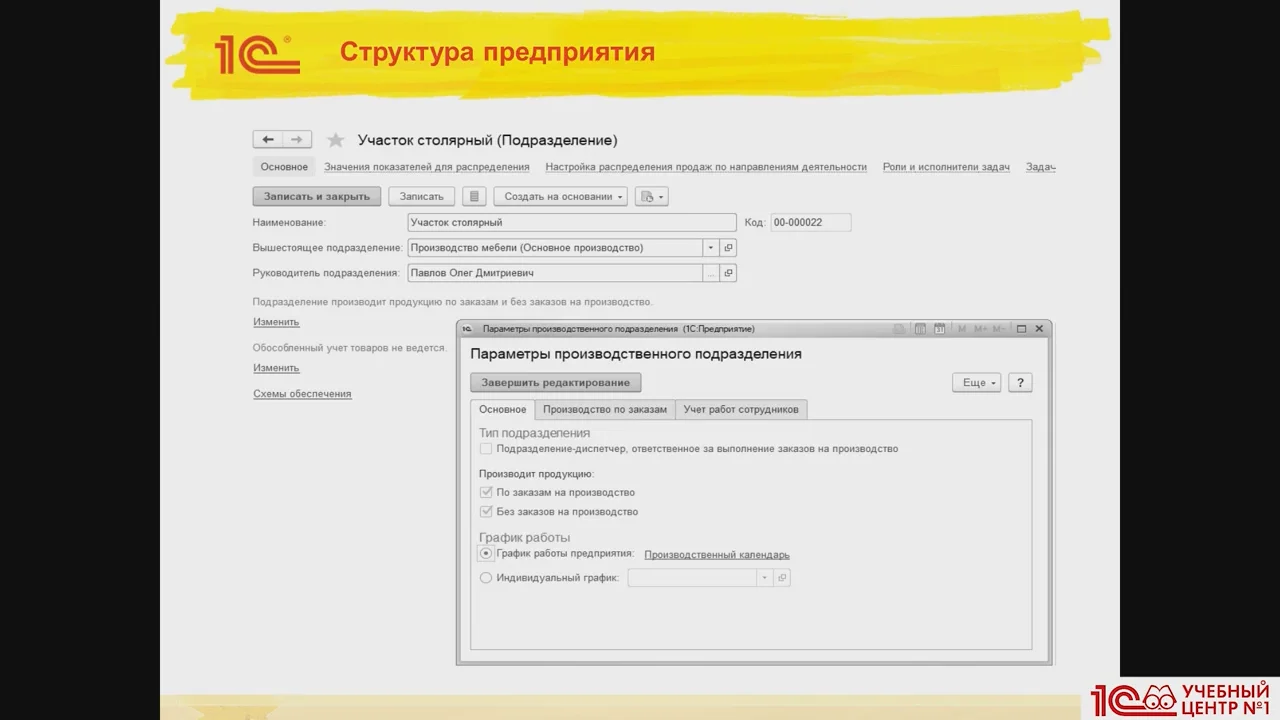
Task: Select График работы предприятия radio button
Action: coord(486,554)
